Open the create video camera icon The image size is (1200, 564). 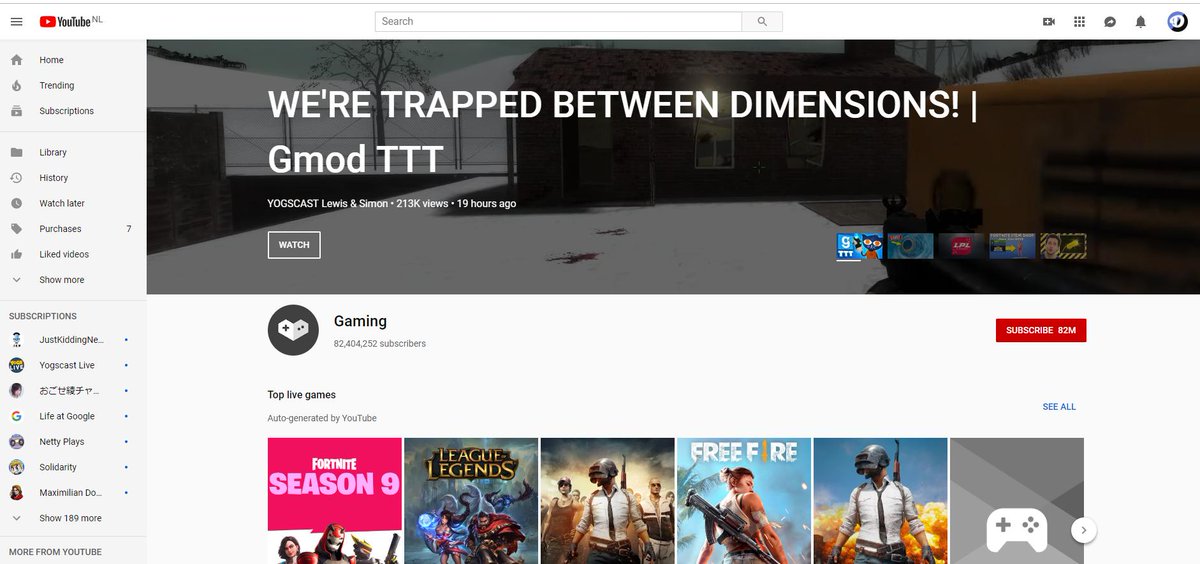(1049, 21)
